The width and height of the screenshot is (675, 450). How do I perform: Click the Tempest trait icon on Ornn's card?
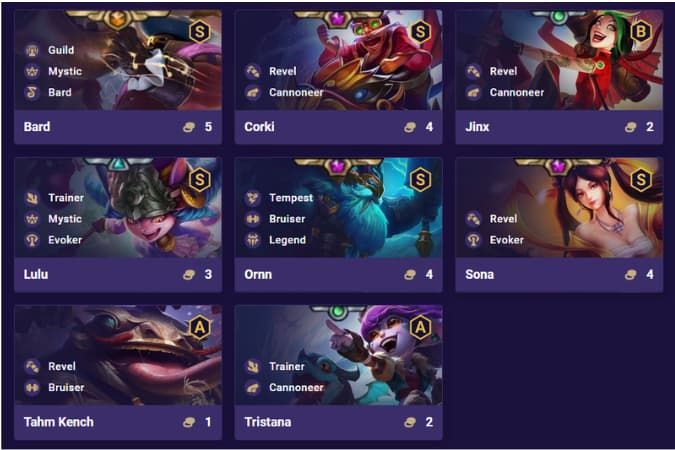(253, 198)
